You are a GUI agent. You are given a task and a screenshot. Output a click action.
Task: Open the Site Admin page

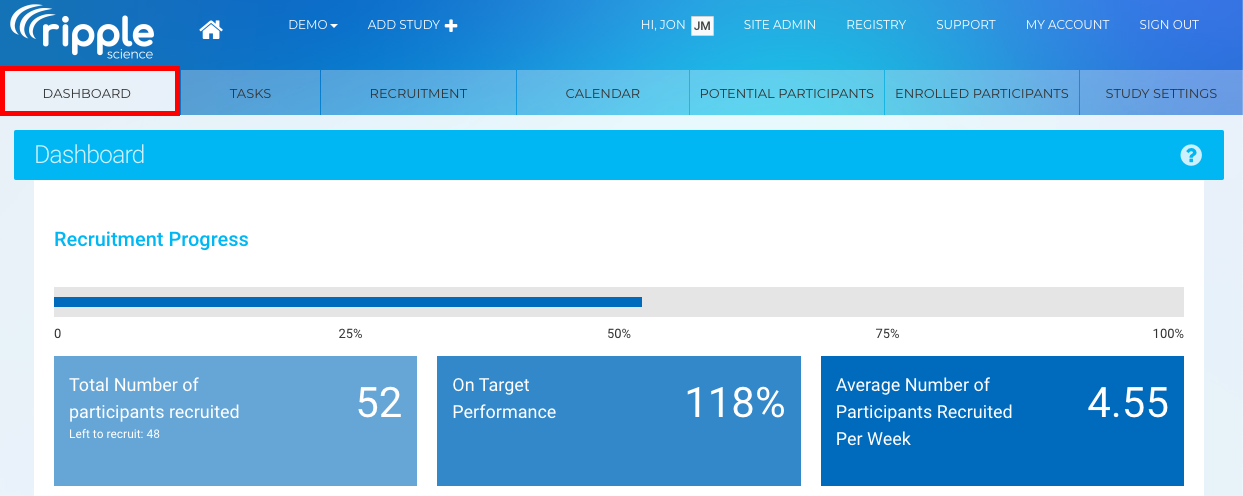779,25
